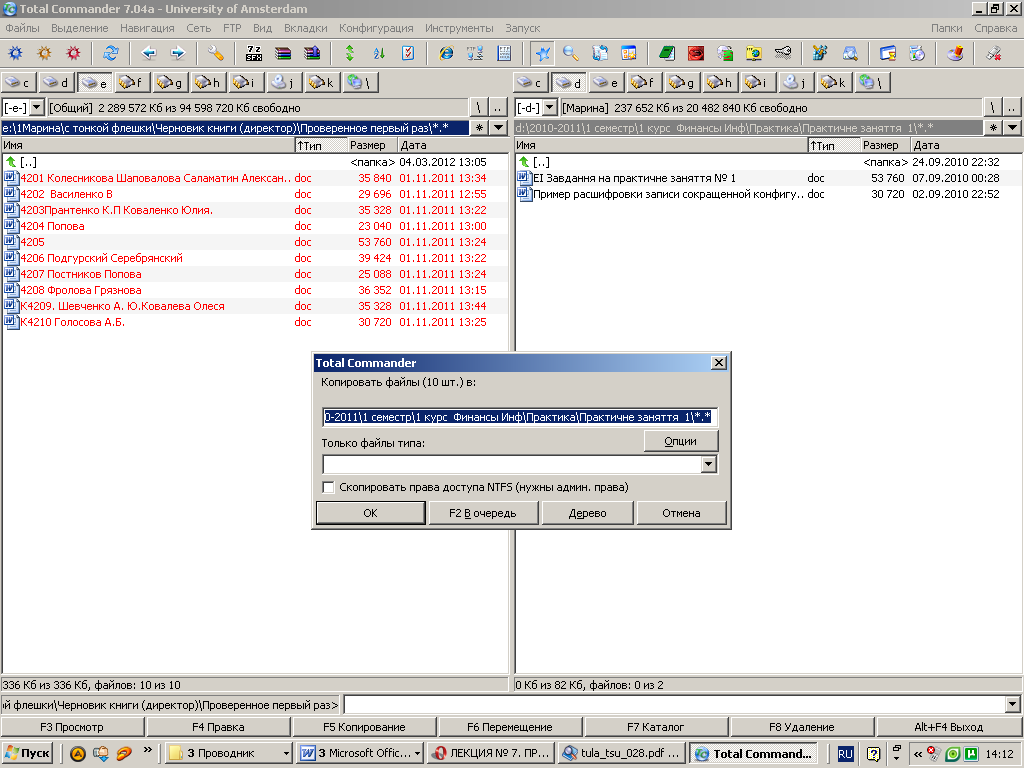Open the Выделение menu

(80, 28)
